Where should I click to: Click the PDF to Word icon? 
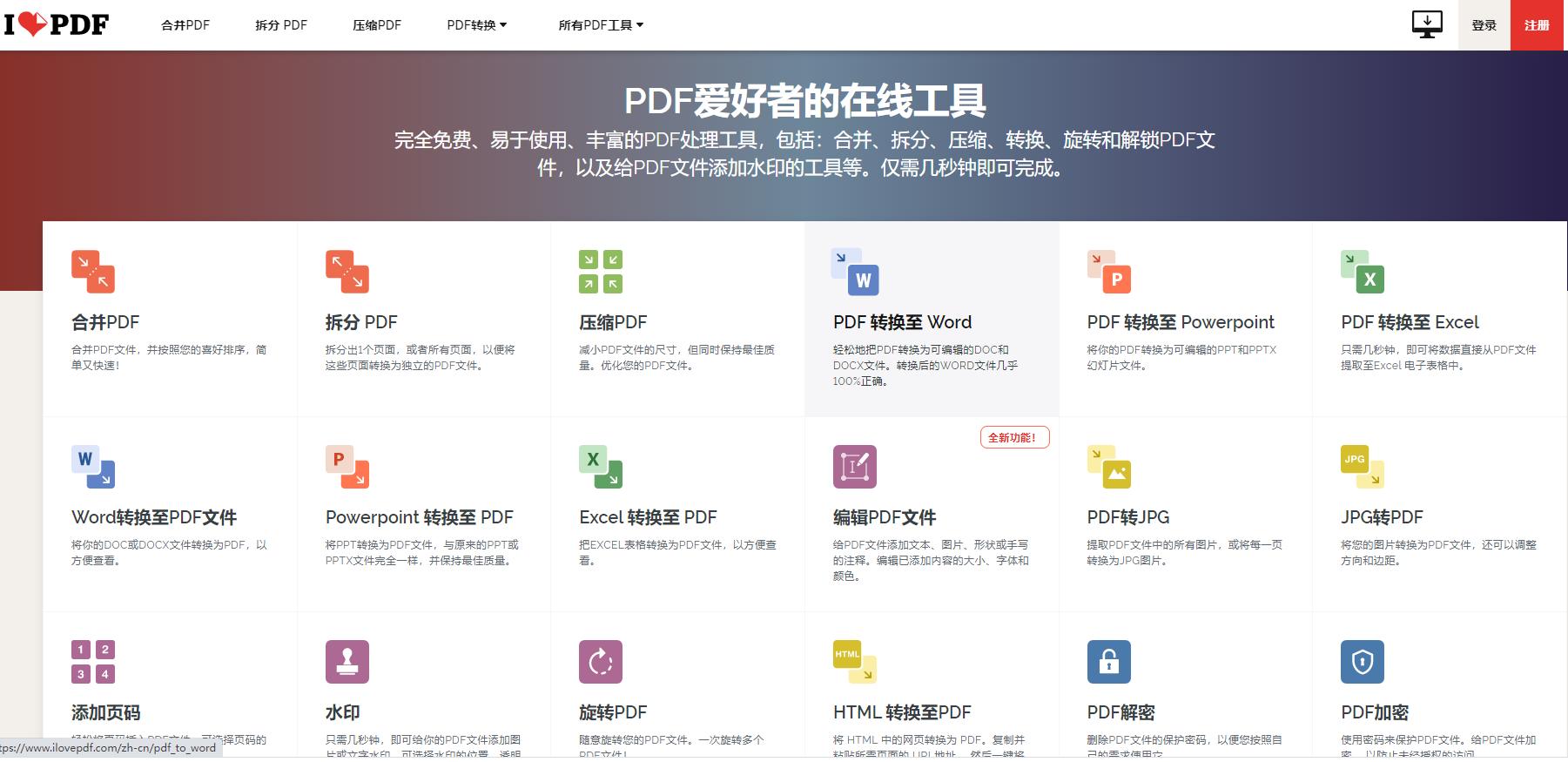[x=855, y=272]
